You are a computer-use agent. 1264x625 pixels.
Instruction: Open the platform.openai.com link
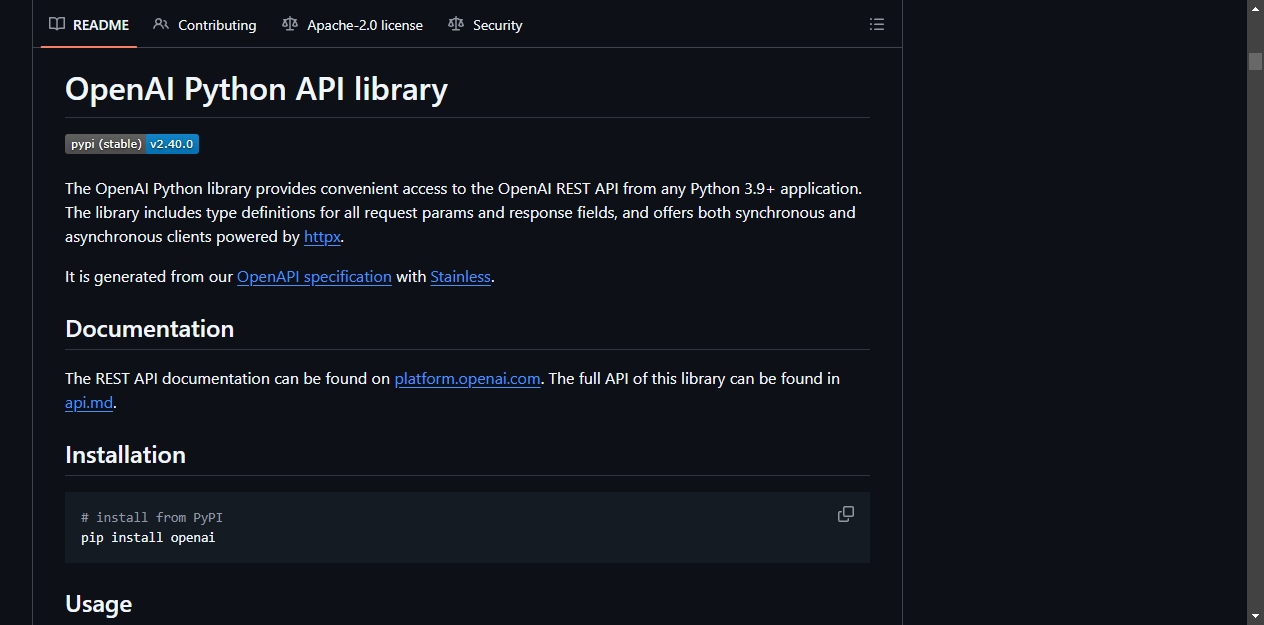467,379
